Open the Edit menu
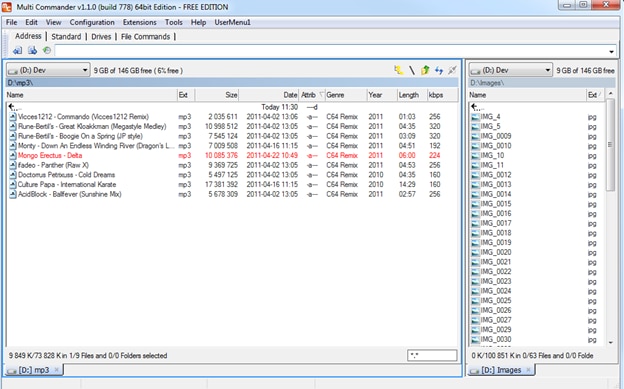The height and width of the screenshot is (389, 624). tap(31, 22)
